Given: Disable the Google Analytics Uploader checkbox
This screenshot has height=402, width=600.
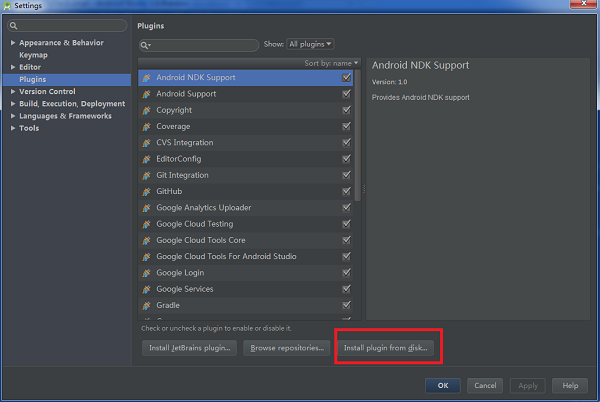Looking at the screenshot, I should 346,208.
